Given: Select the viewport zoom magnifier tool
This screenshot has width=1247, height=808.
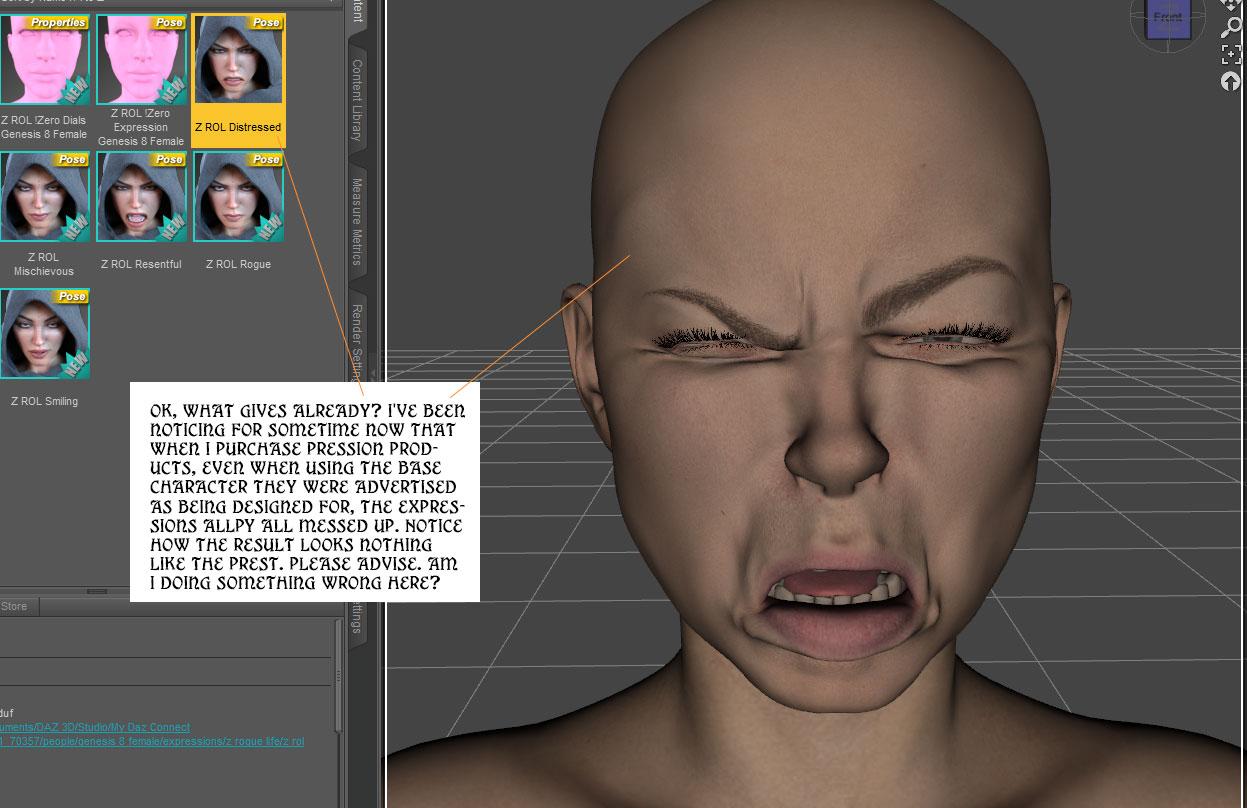Looking at the screenshot, I should (1231, 25).
